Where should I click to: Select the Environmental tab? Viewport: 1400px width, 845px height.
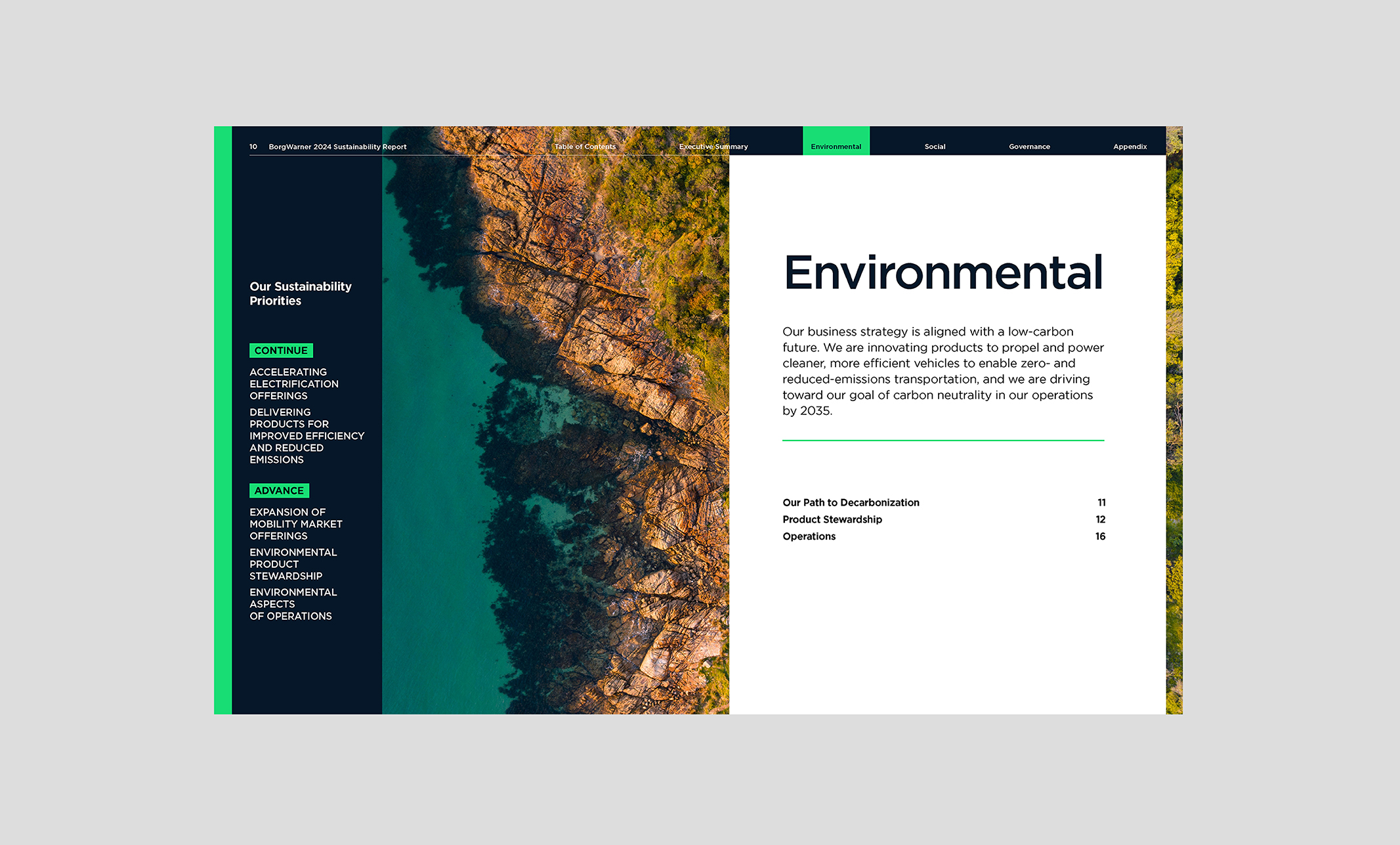836,141
